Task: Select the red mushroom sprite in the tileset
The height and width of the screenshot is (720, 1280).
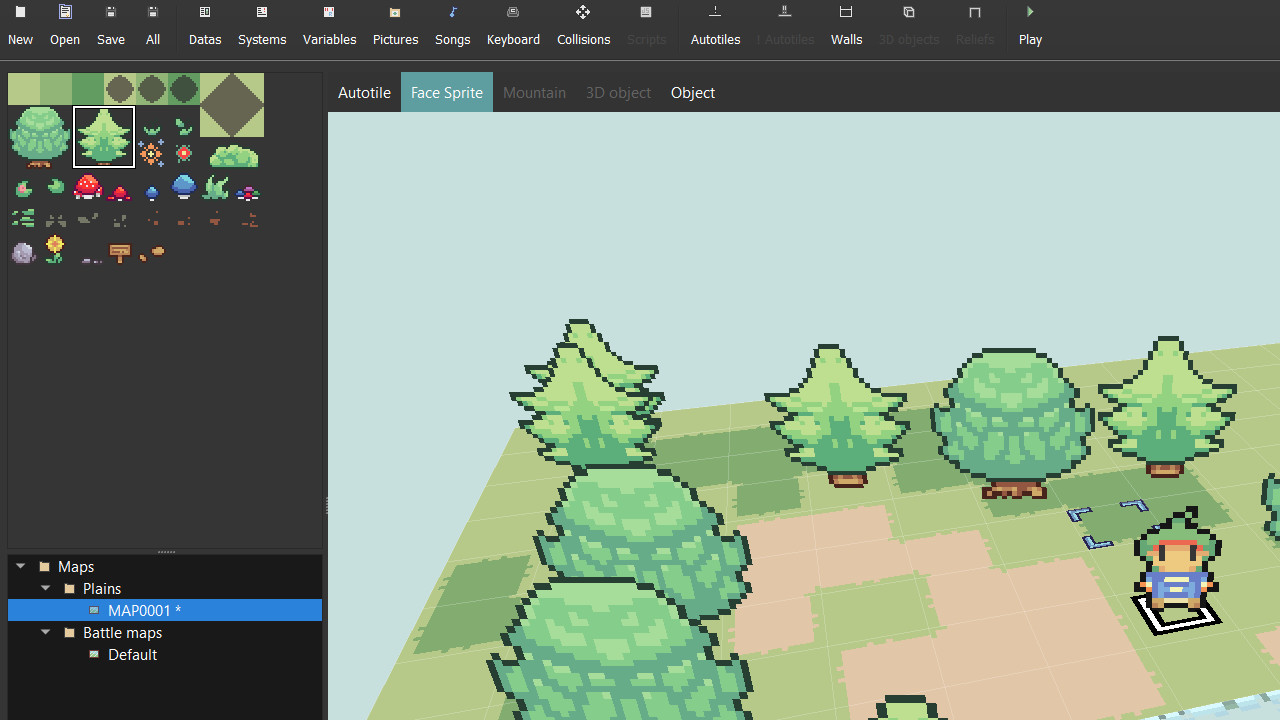Action: [88, 188]
